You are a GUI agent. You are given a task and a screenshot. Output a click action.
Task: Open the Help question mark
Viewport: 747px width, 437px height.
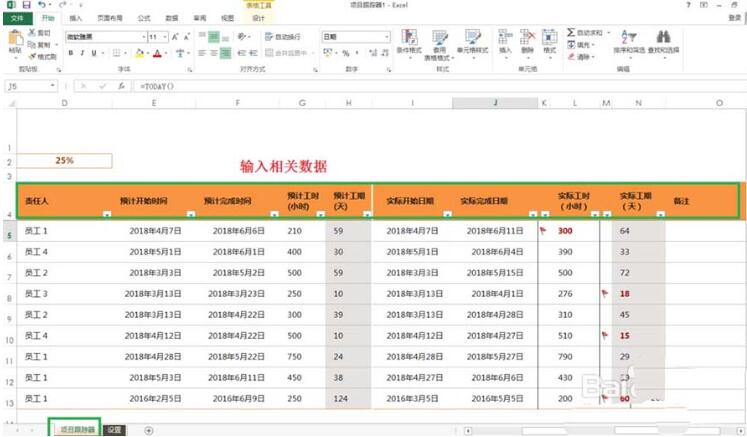[688, 5]
